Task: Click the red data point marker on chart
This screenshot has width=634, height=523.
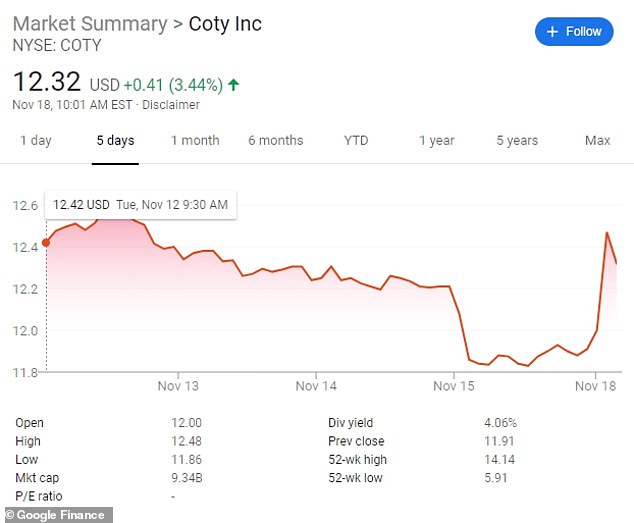Action: [x=46, y=242]
